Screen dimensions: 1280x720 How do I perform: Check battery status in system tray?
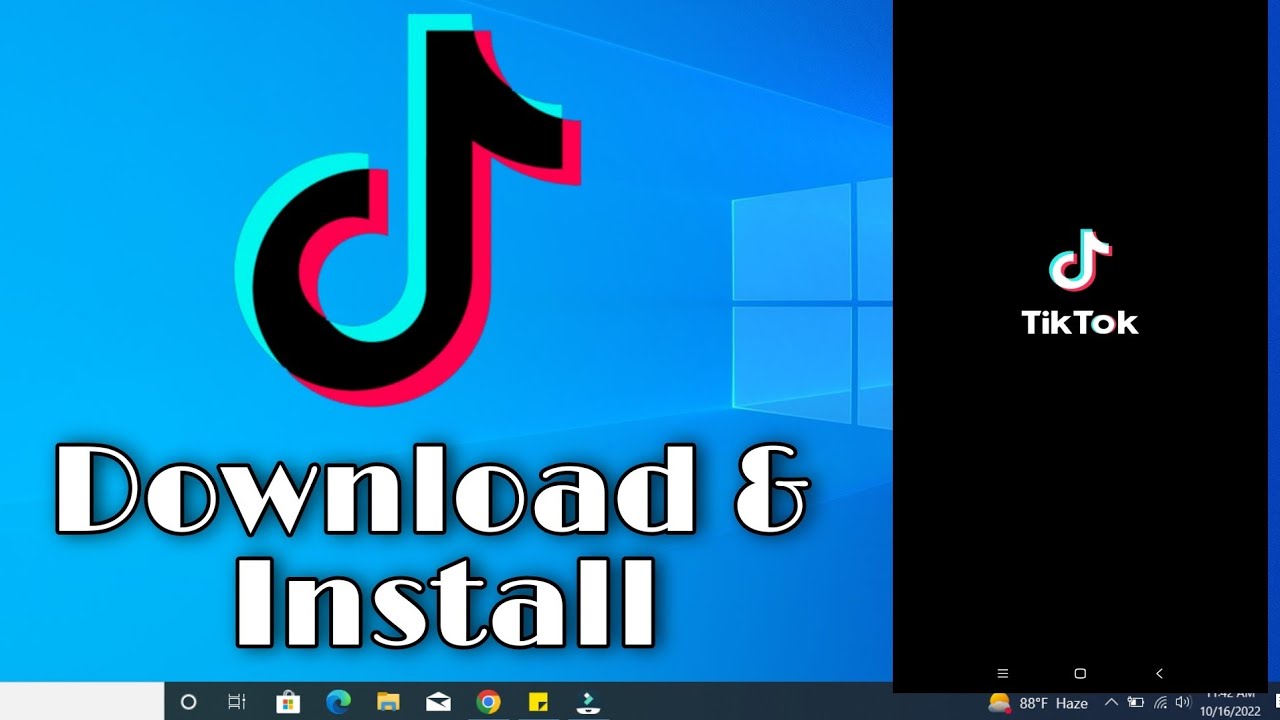[x=1136, y=703]
